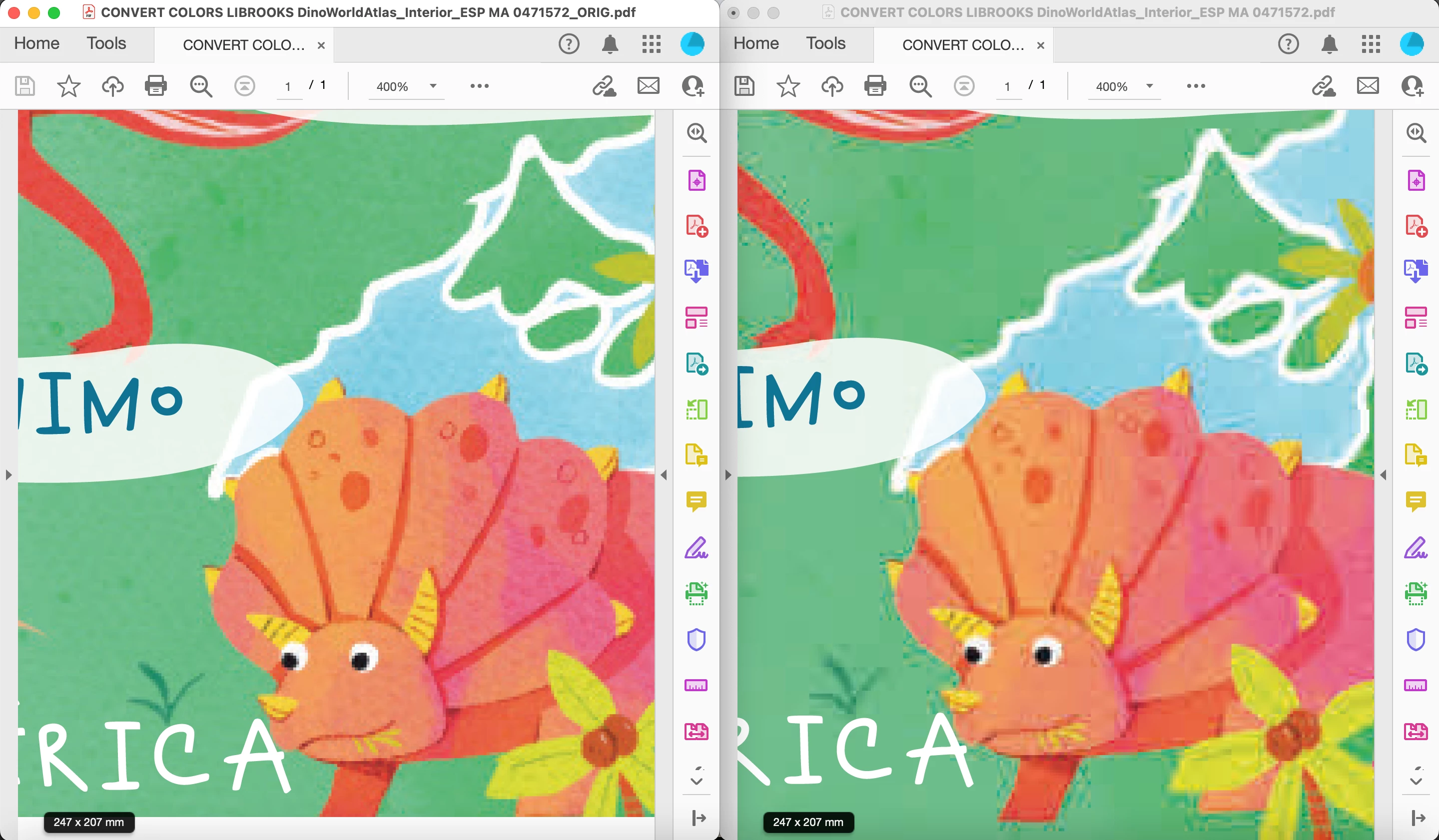Go to Home tab in right window
The width and height of the screenshot is (1439, 840).
755,43
